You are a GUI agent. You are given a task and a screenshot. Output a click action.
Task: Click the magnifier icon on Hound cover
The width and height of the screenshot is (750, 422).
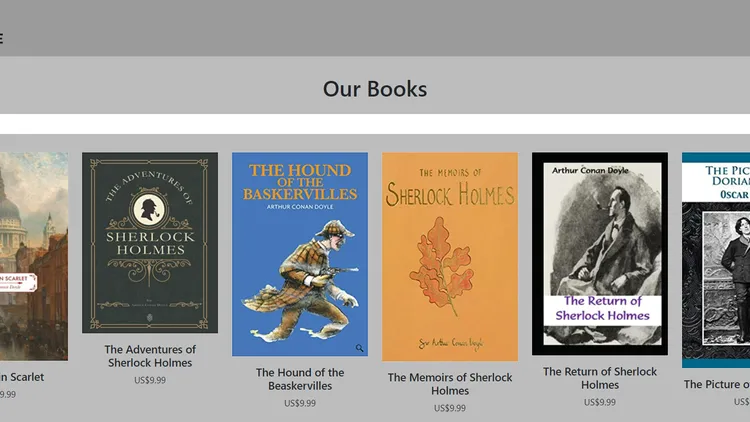coord(359,348)
